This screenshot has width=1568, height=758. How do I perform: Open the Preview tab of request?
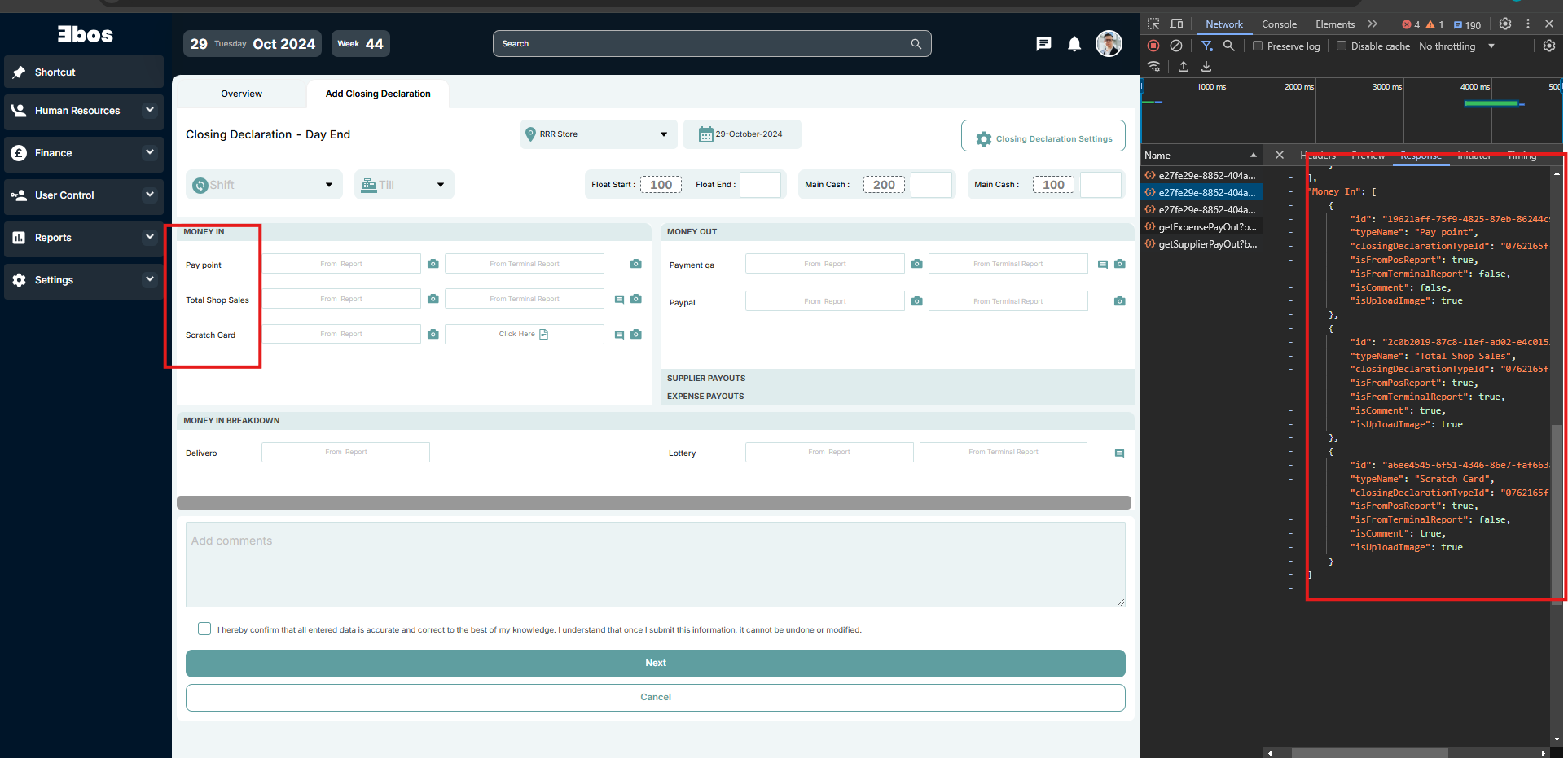(1368, 155)
